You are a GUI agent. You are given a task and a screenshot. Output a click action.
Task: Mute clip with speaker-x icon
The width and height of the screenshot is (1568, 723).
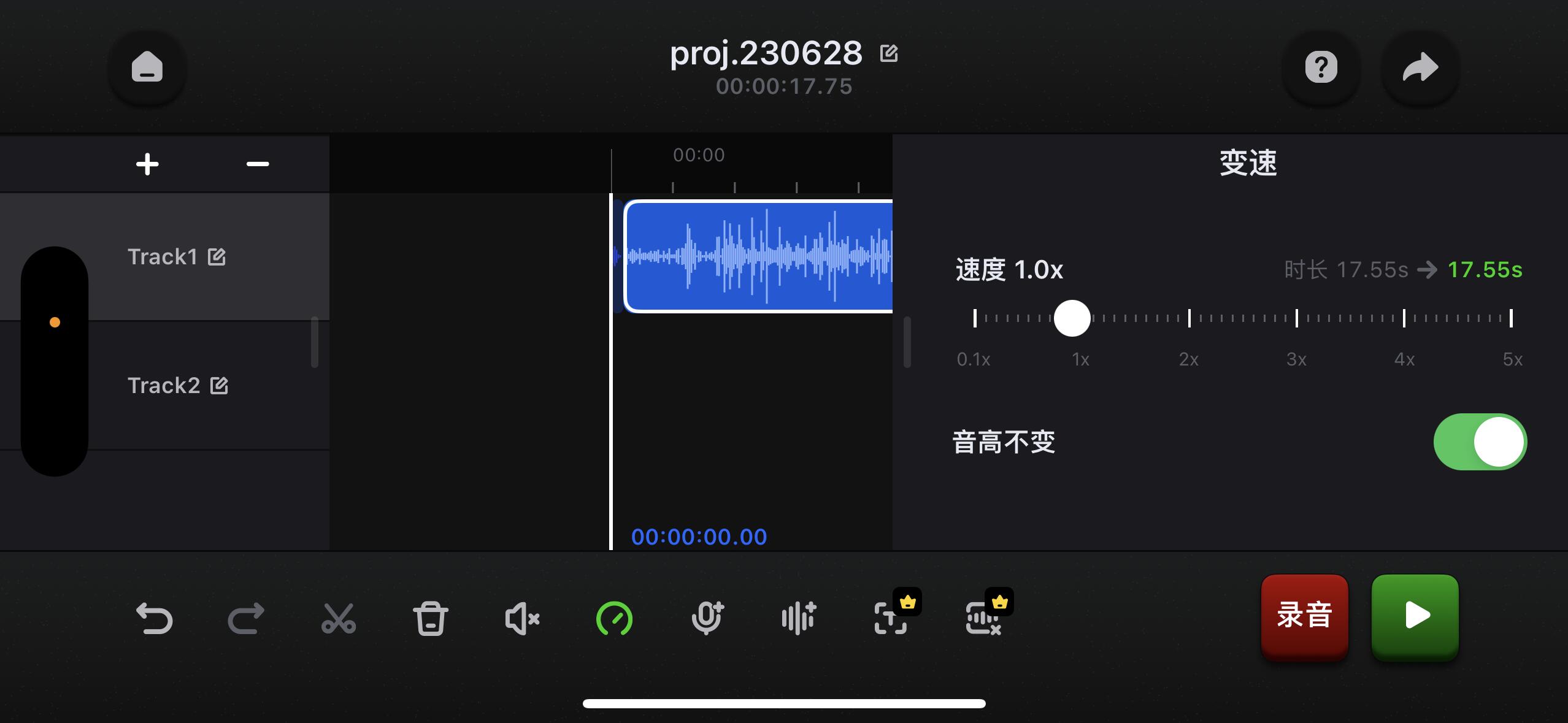coord(522,618)
